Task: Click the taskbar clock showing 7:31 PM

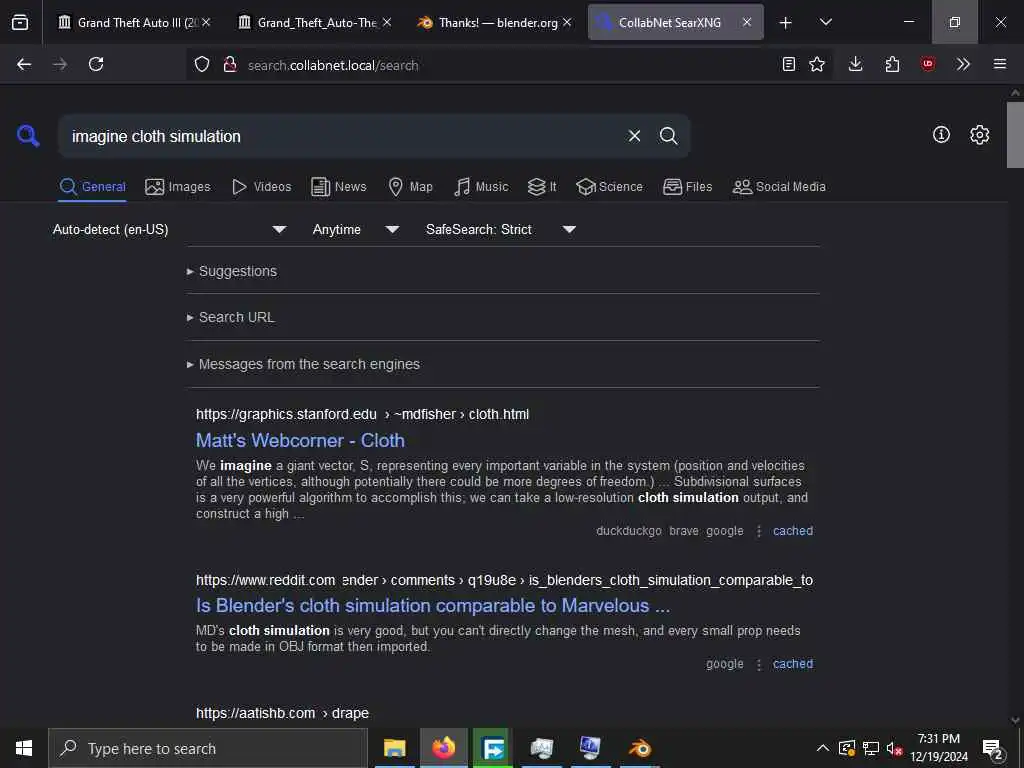Action: pyautogui.click(x=938, y=748)
